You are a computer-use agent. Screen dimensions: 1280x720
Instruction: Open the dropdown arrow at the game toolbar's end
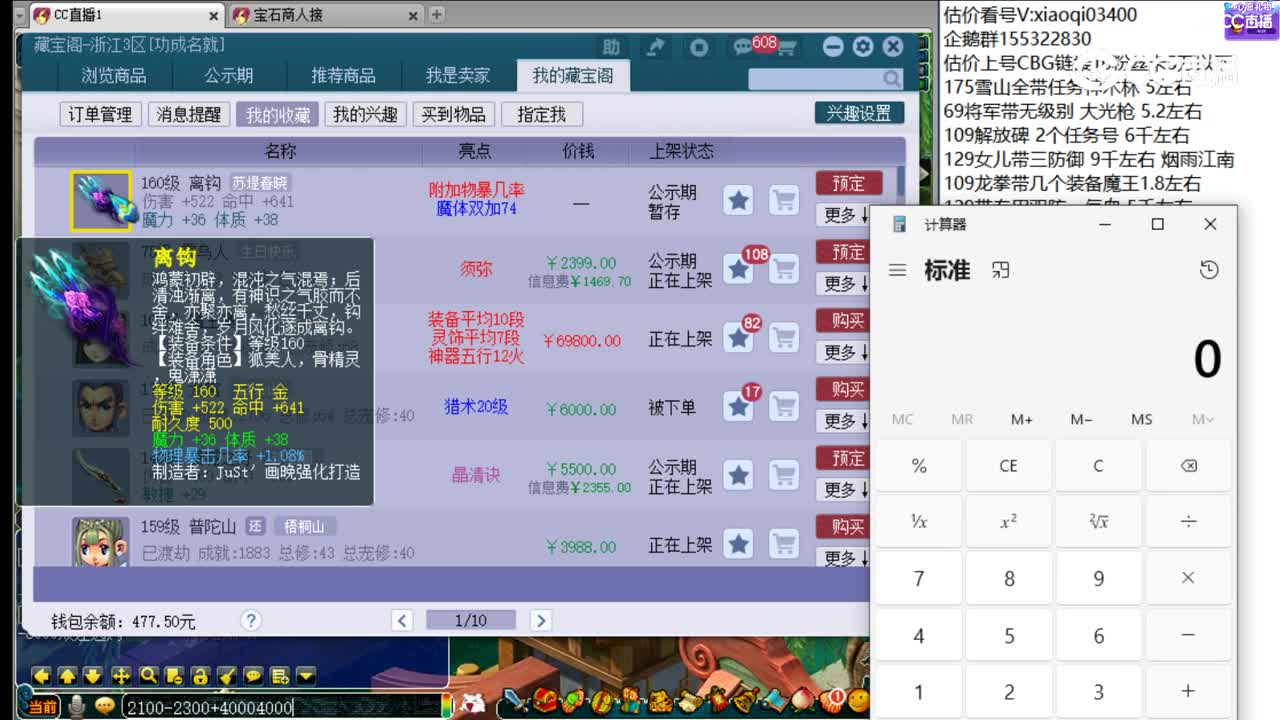coord(306,676)
